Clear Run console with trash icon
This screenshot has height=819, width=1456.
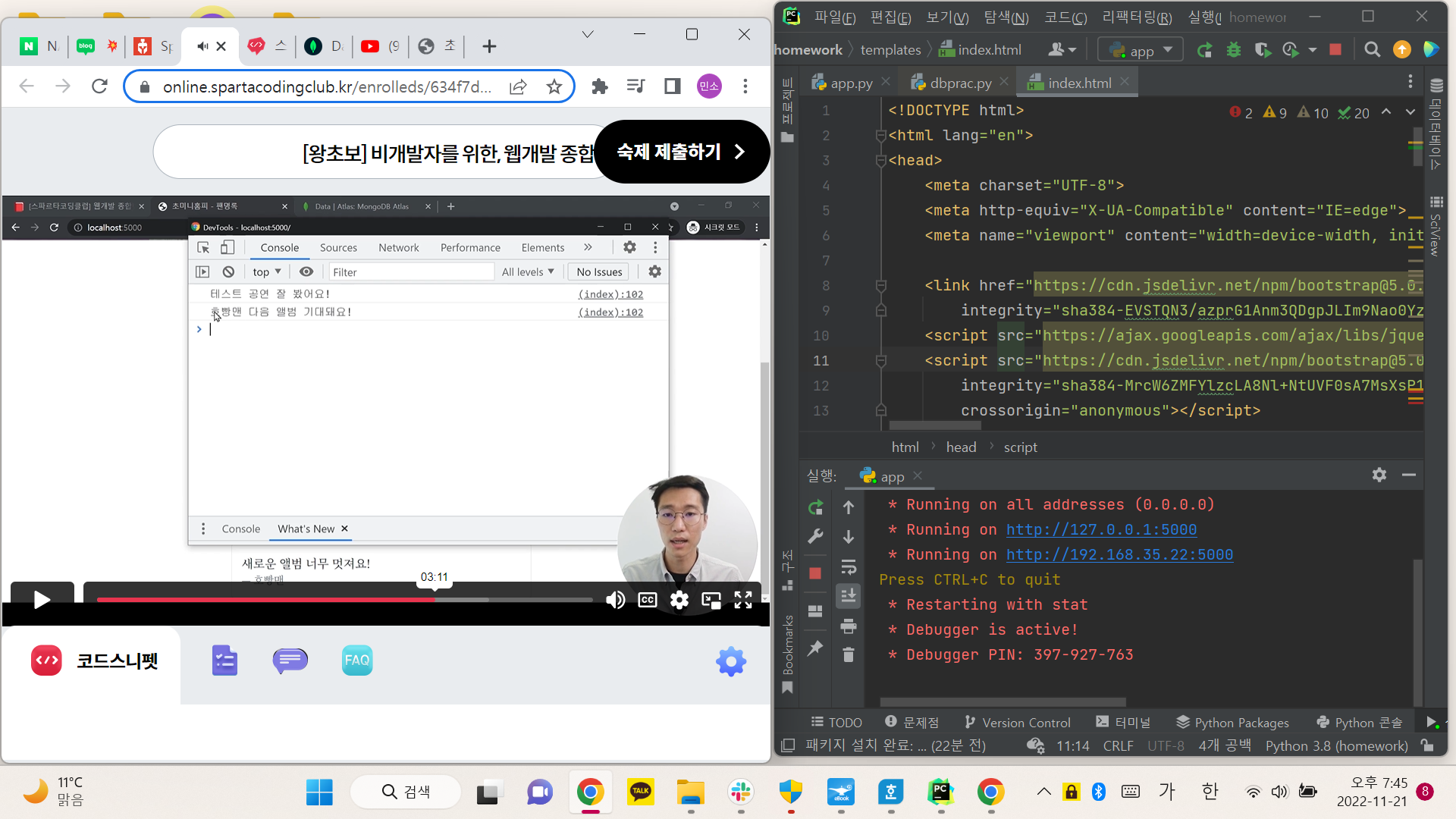(849, 654)
